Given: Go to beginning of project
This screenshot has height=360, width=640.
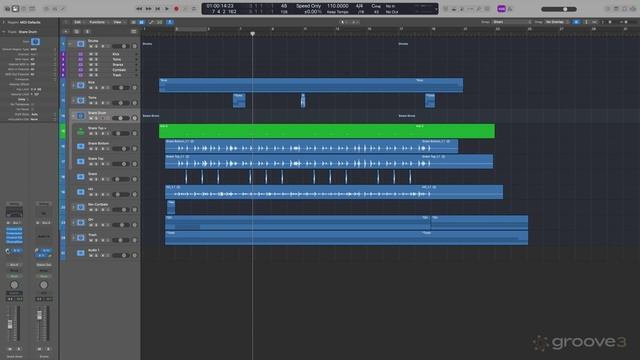Looking at the screenshot, I should pos(158,9).
